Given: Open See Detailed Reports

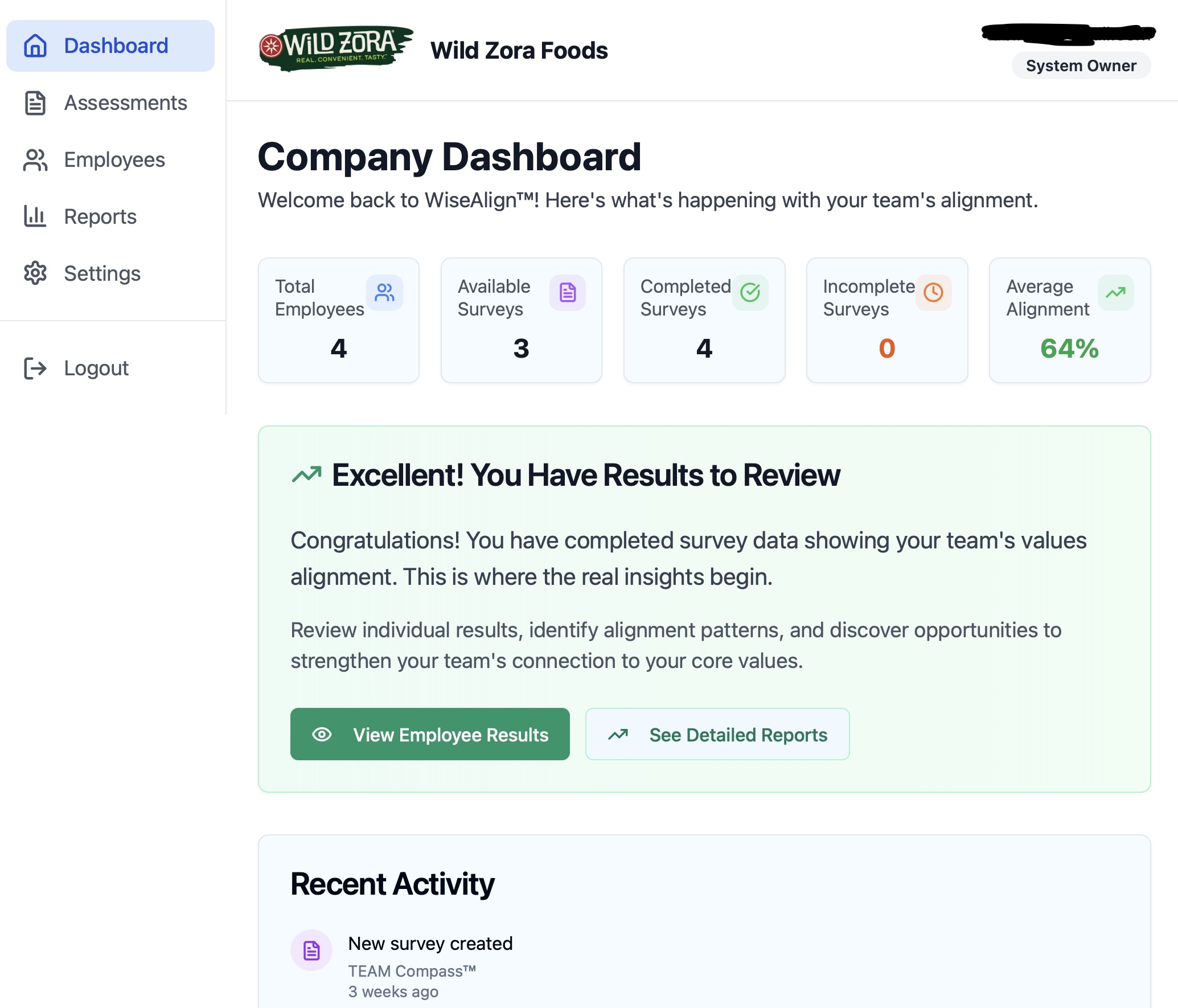Looking at the screenshot, I should [x=717, y=734].
